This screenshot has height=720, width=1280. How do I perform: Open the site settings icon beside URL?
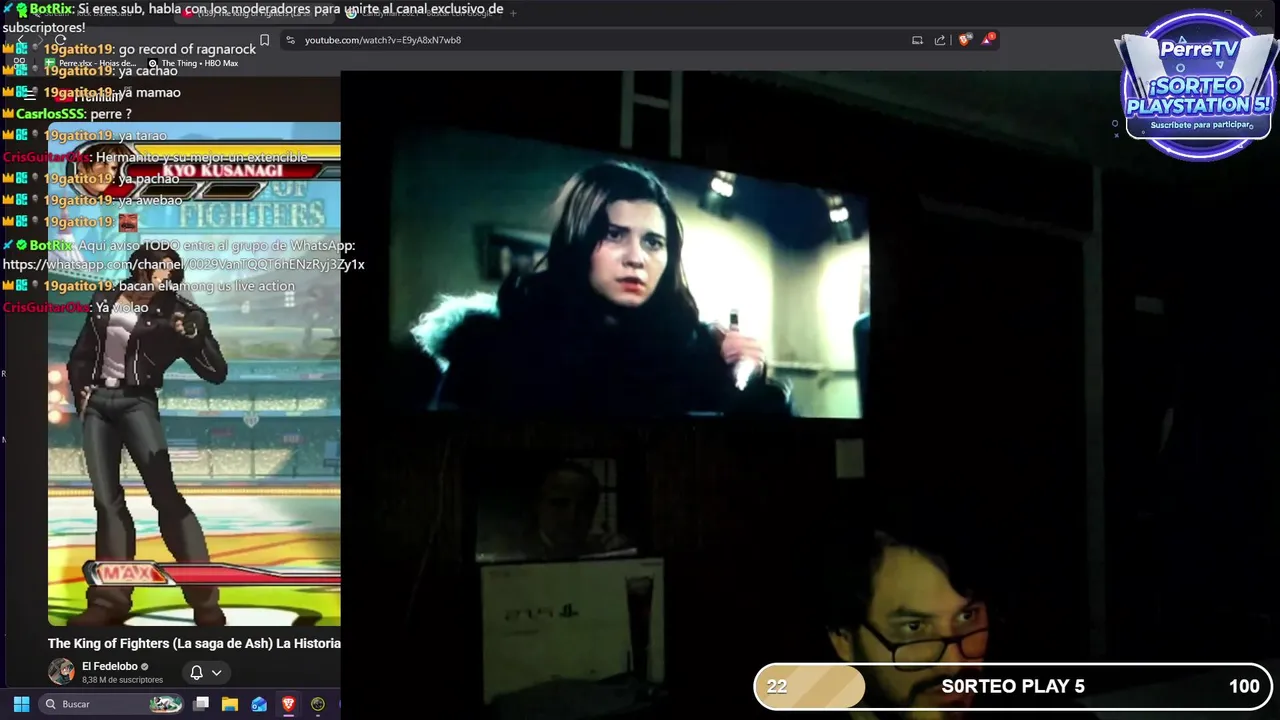[x=290, y=40]
